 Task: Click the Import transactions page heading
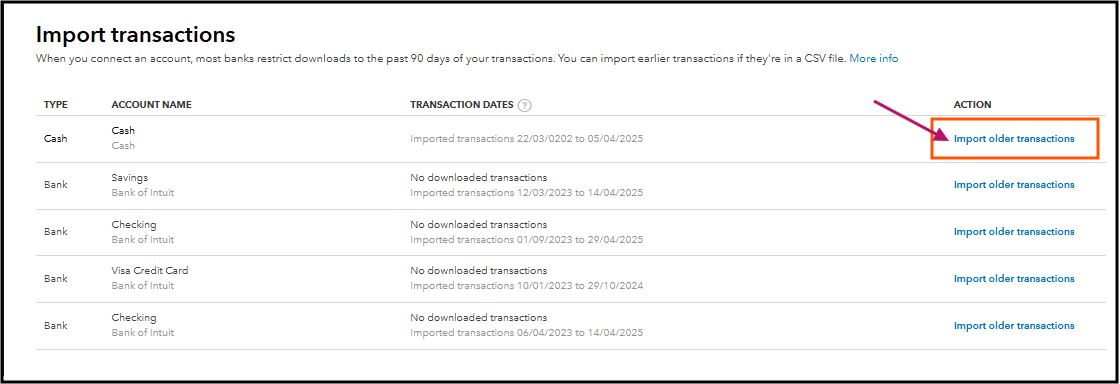click(x=136, y=34)
